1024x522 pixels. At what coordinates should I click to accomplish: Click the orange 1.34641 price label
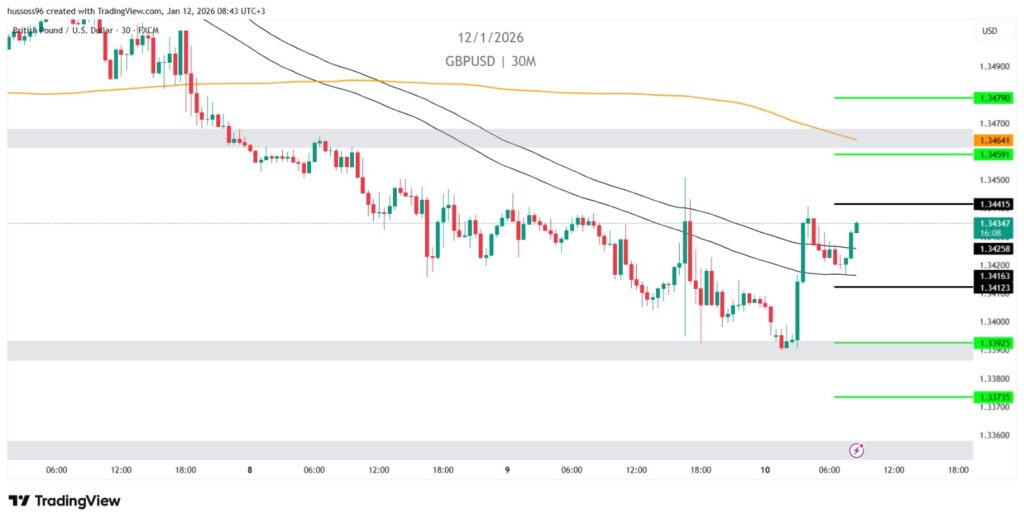(x=996, y=141)
